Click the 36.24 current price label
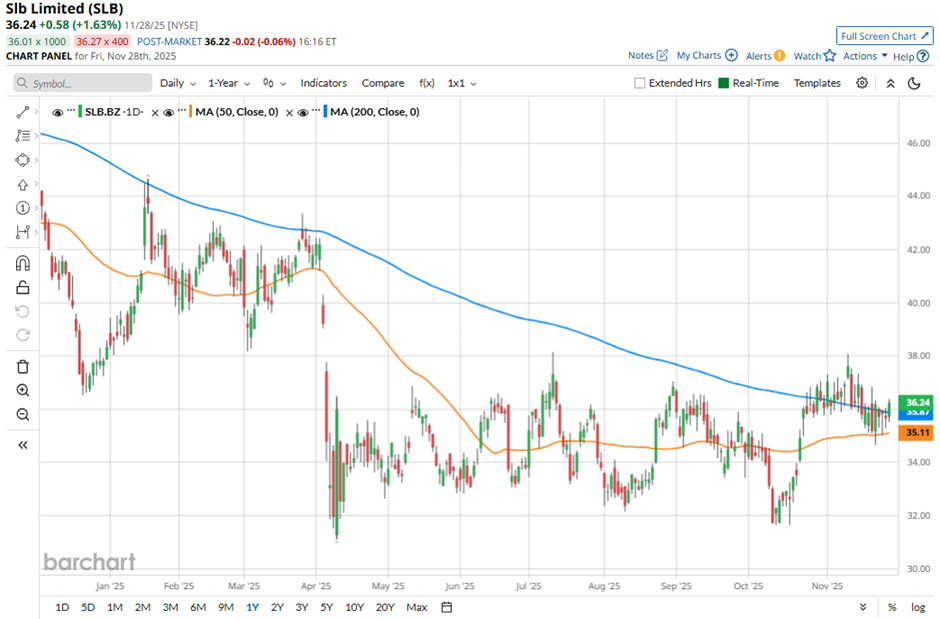 (917, 403)
